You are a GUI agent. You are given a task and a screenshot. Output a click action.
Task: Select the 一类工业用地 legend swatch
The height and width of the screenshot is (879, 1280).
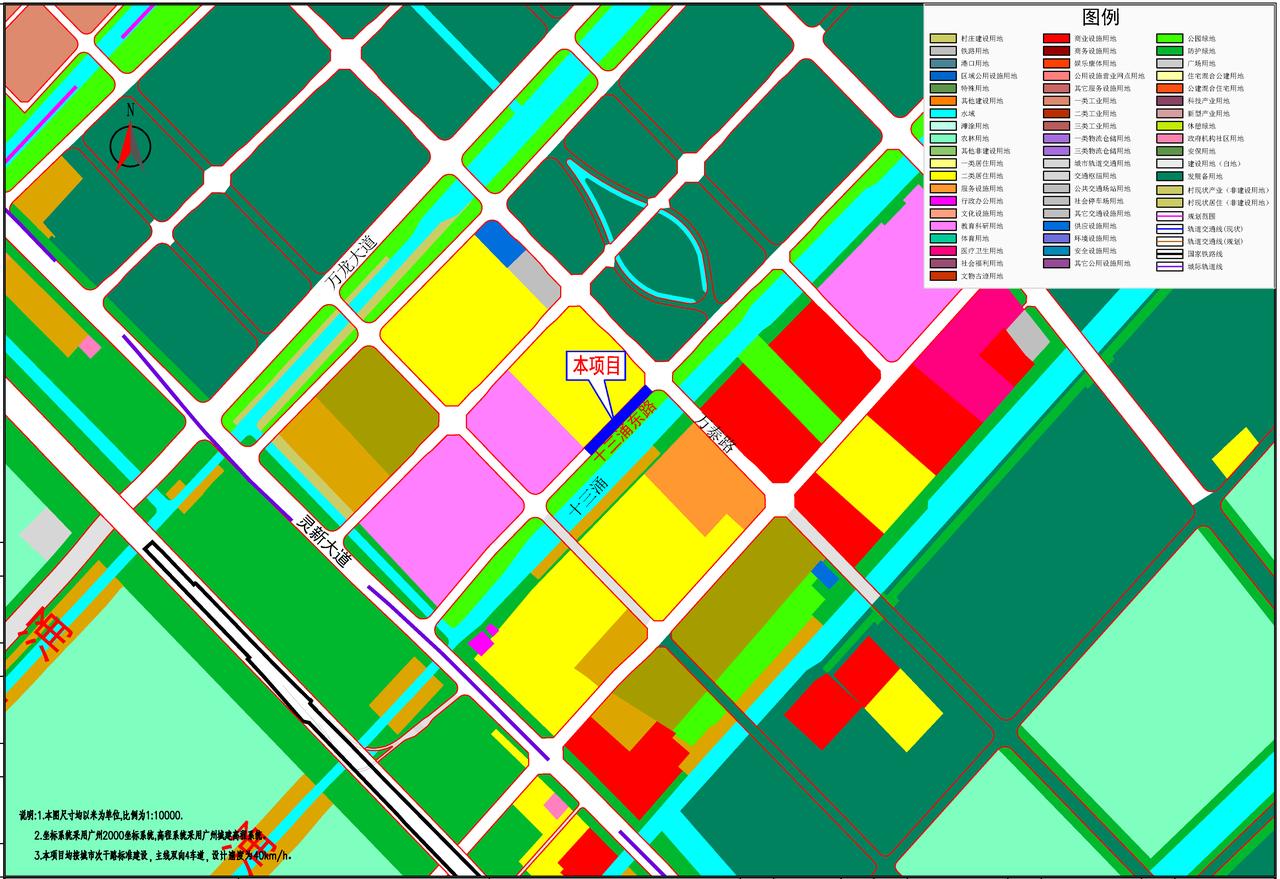click(x=1057, y=101)
